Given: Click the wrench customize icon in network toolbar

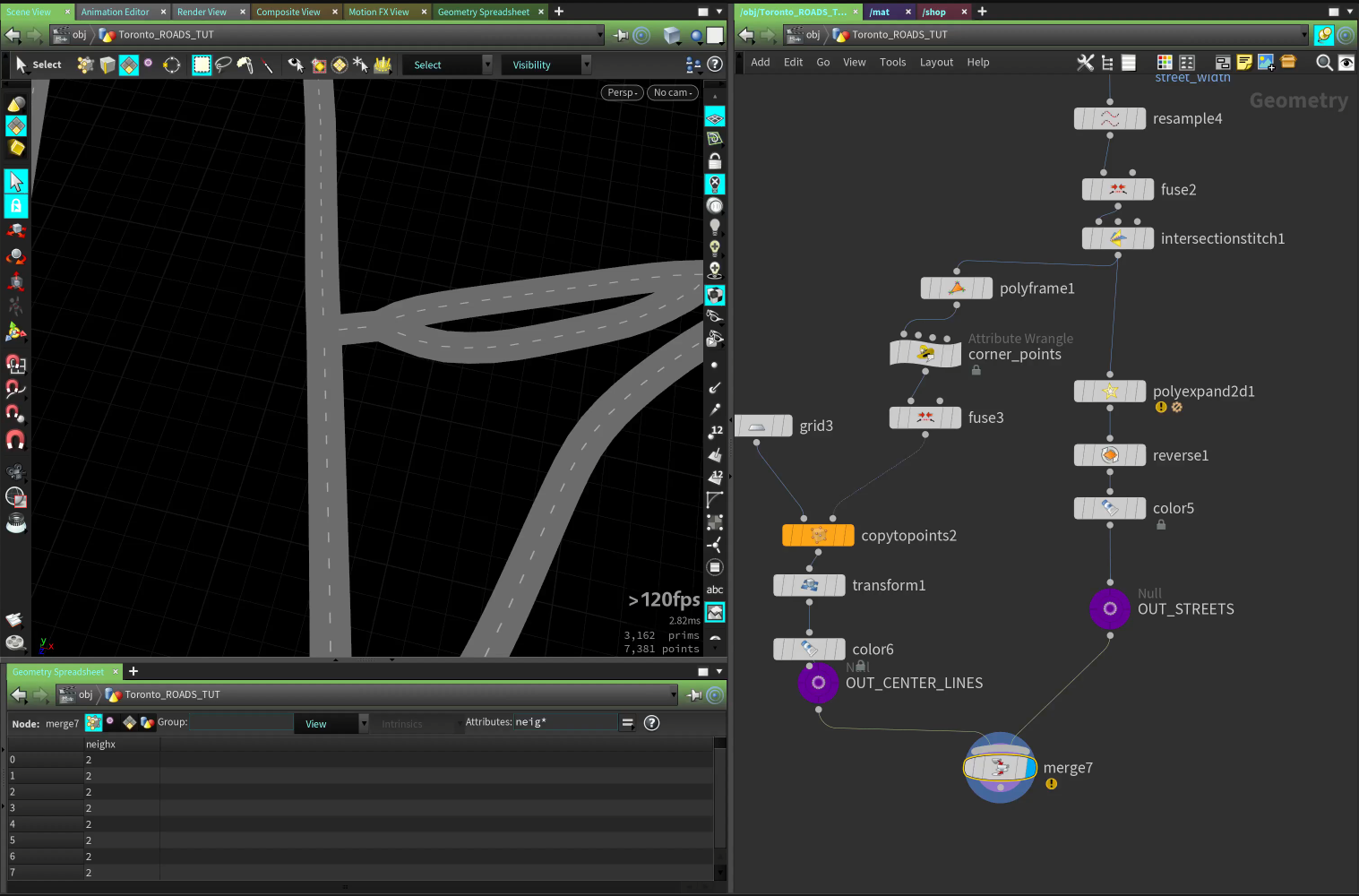Looking at the screenshot, I should [1086, 62].
